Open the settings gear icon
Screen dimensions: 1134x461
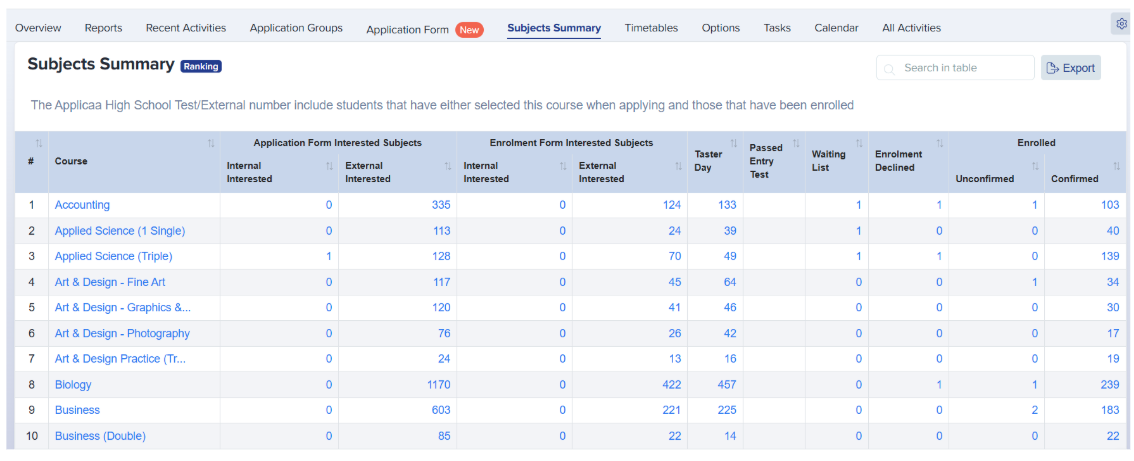click(1121, 24)
